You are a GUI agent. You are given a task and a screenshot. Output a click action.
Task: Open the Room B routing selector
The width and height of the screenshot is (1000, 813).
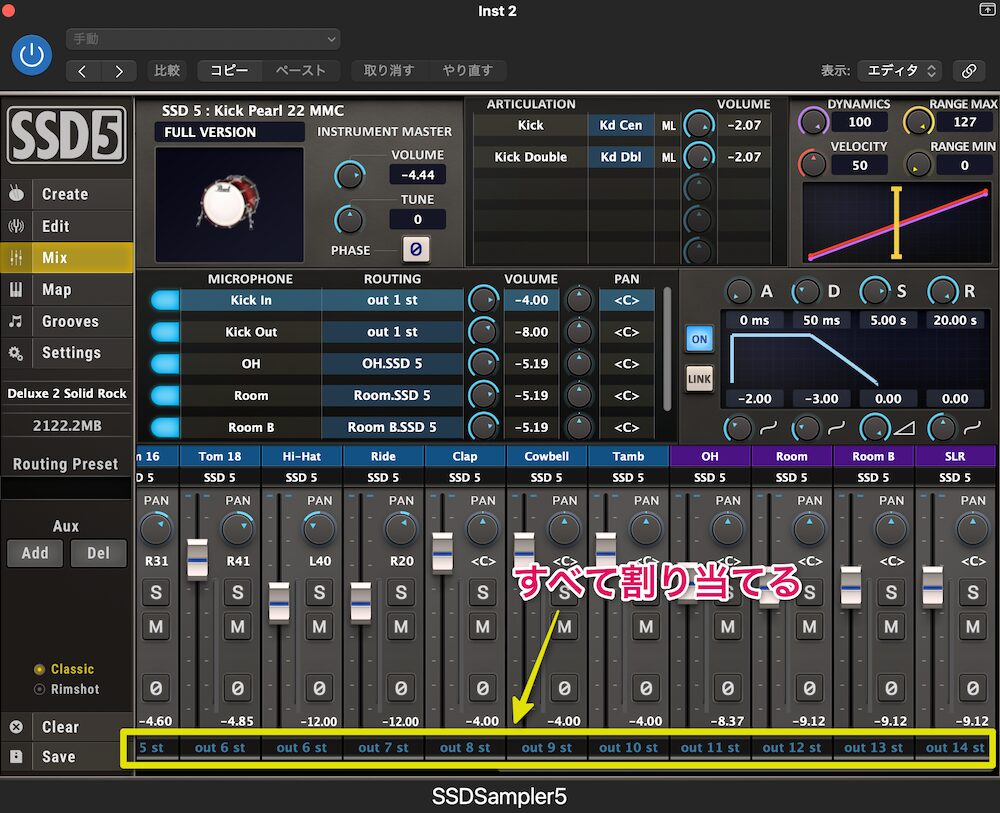392,427
